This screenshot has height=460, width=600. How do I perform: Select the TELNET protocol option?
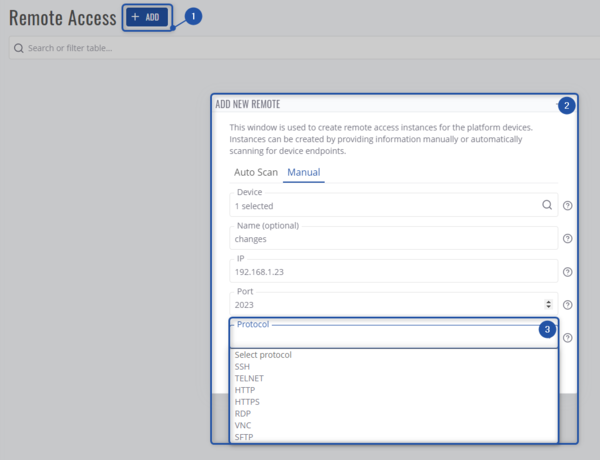point(249,379)
